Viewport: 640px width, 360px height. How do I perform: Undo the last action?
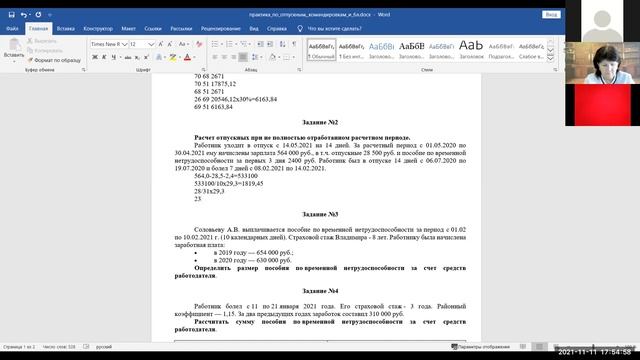24,15
